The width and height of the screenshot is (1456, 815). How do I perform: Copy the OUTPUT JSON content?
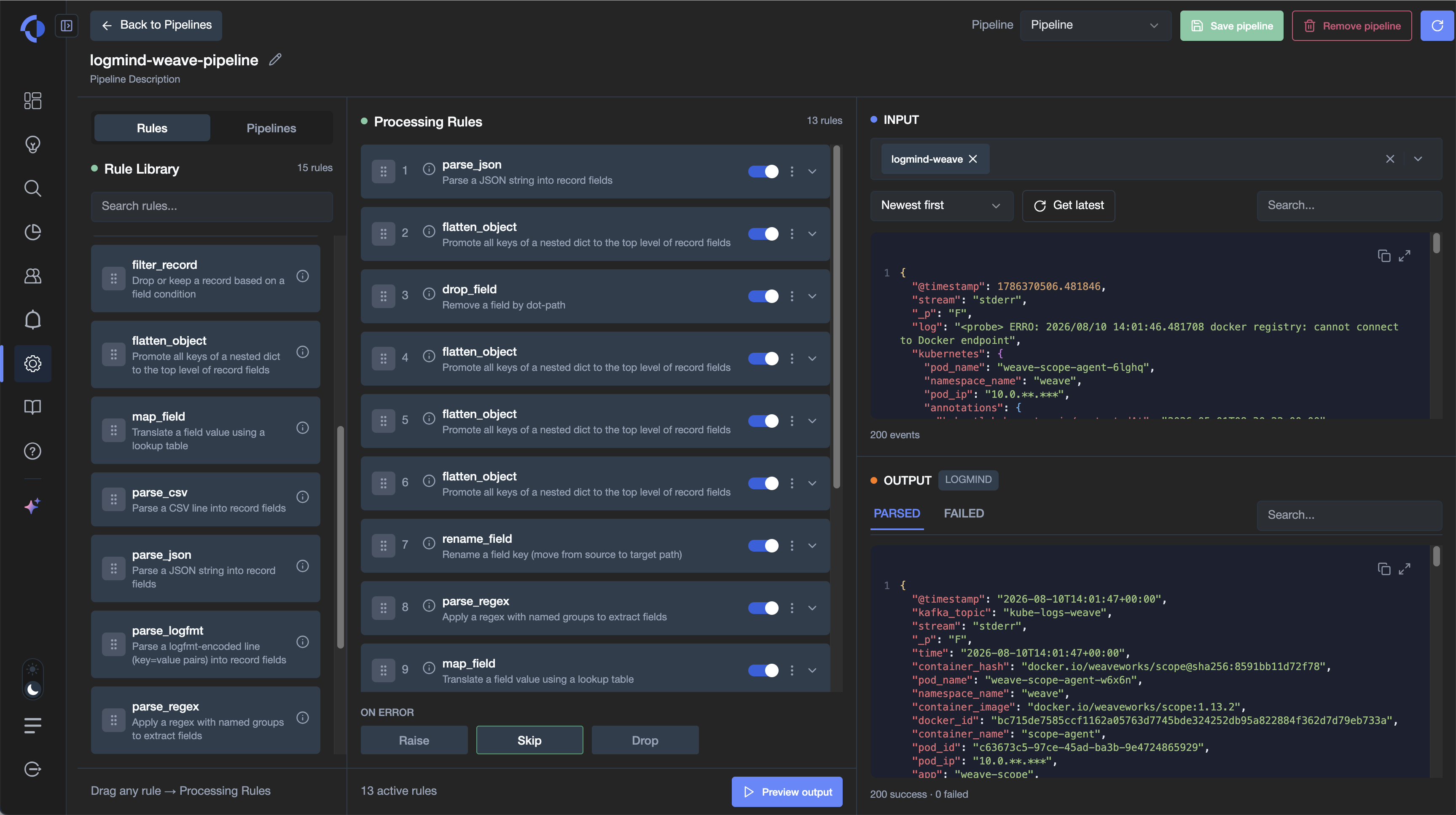(1383, 569)
